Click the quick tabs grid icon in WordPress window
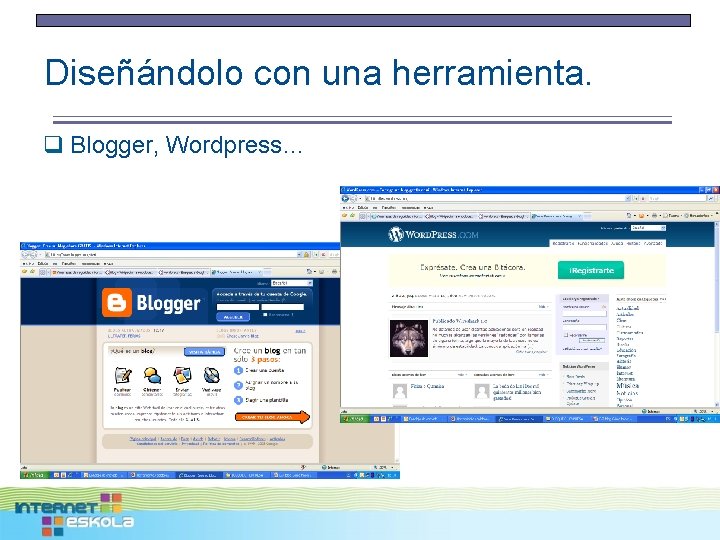Image resolution: width=720 pixels, height=540 pixels. (362, 216)
